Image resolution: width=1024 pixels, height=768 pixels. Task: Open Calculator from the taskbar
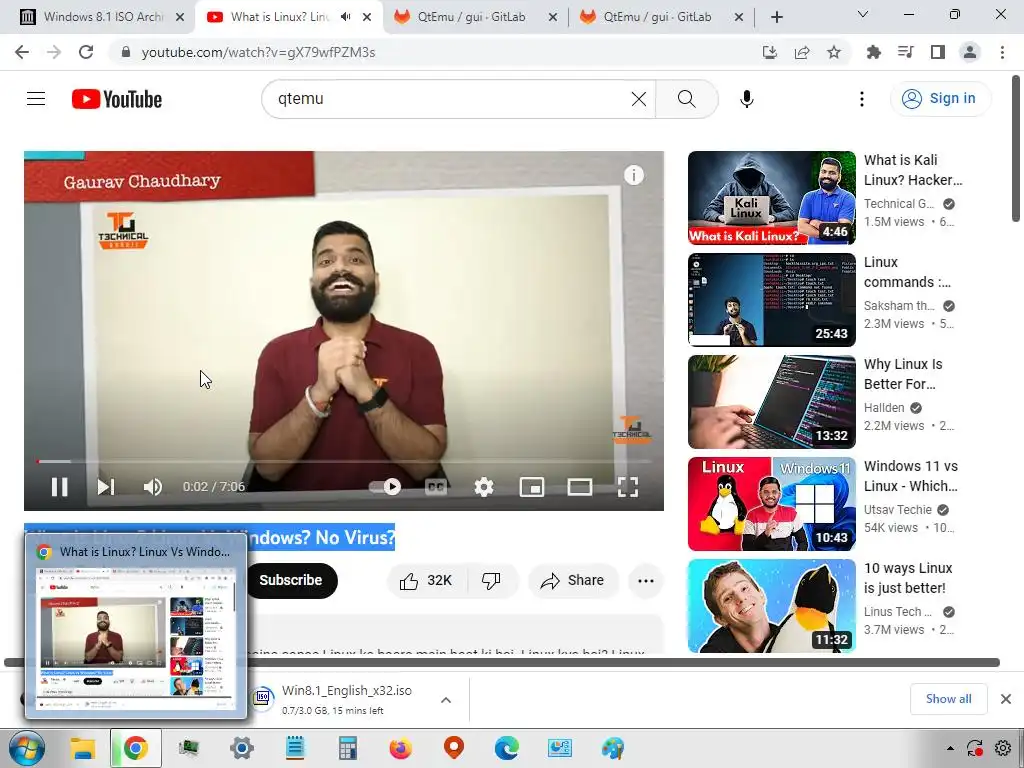tap(347, 748)
